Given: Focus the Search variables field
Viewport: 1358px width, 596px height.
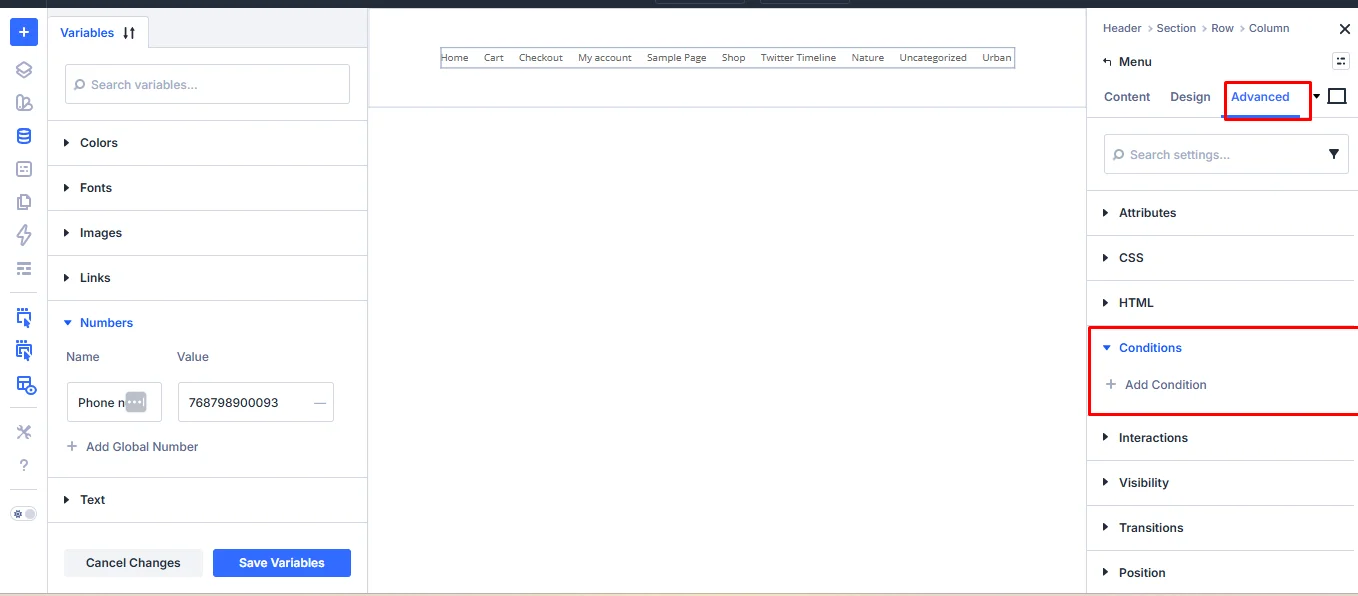Looking at the screenshot, I should coord(207,85).
